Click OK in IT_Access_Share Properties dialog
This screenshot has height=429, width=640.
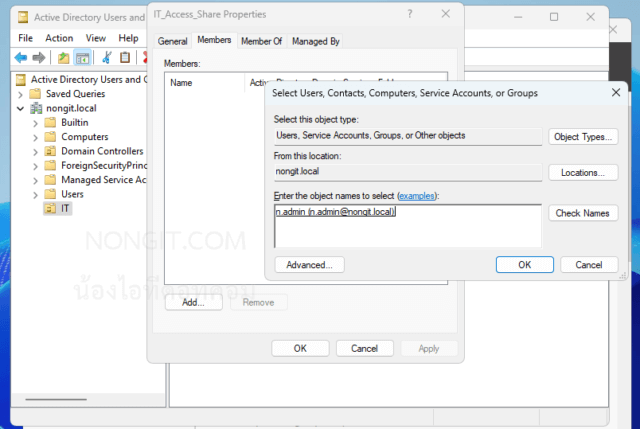(x=300, y=348)
